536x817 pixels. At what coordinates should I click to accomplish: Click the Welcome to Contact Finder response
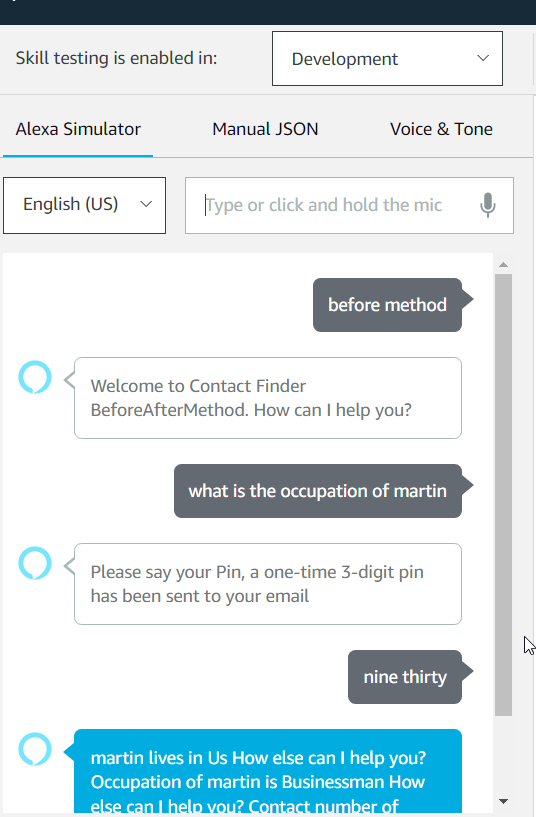coord(268,398)
